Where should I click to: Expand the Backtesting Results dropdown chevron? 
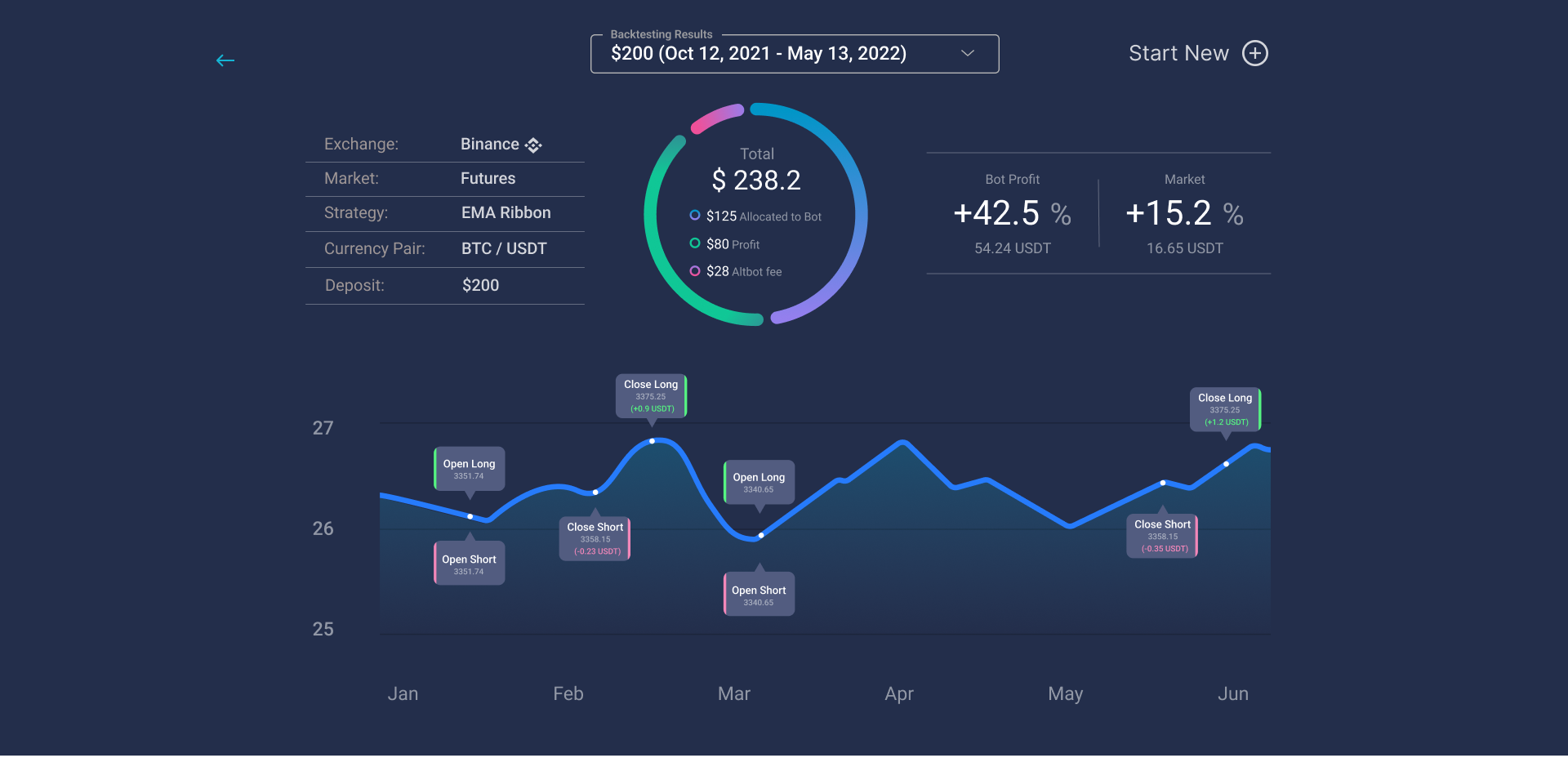(968, 53)
